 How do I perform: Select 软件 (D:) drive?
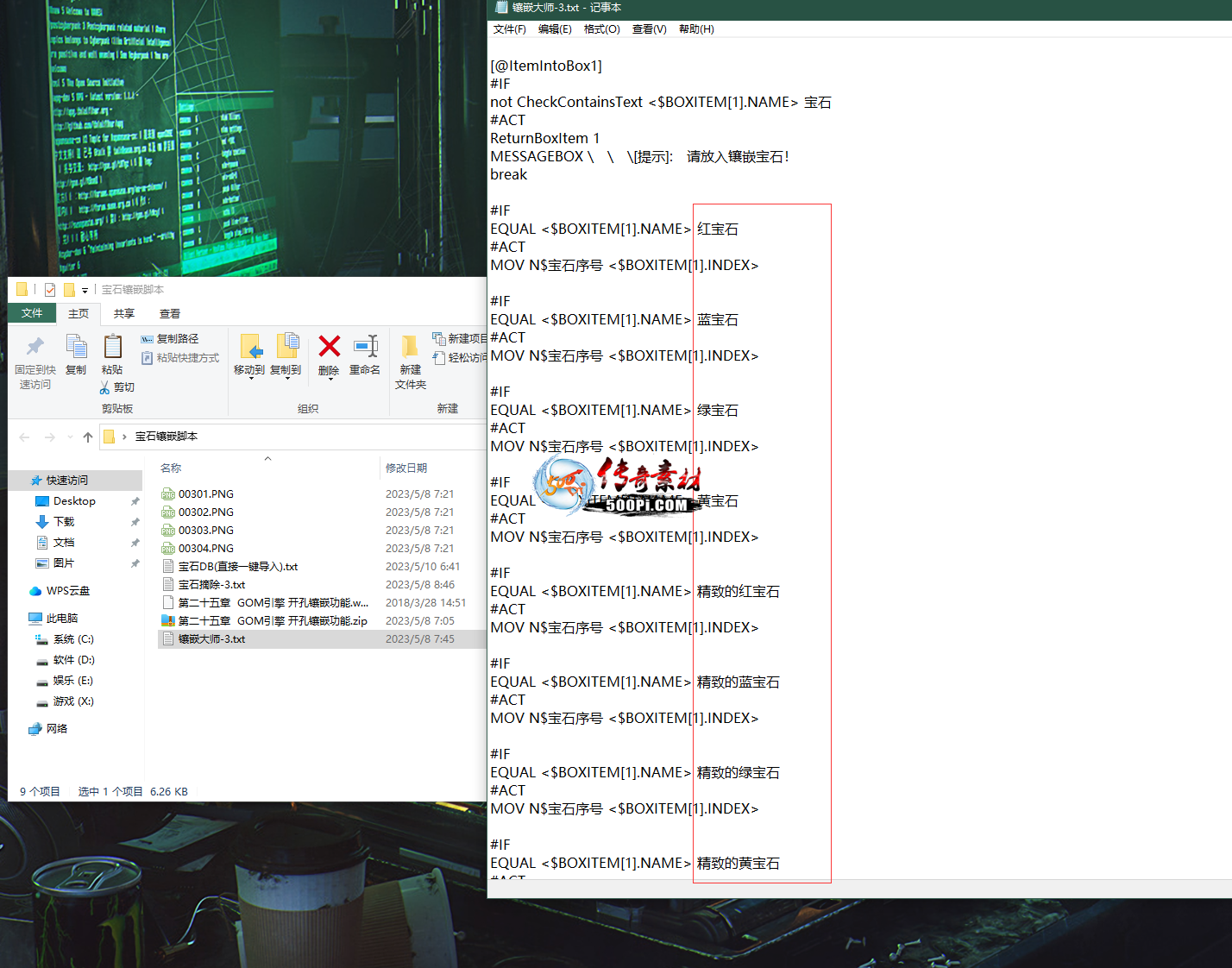75,660
